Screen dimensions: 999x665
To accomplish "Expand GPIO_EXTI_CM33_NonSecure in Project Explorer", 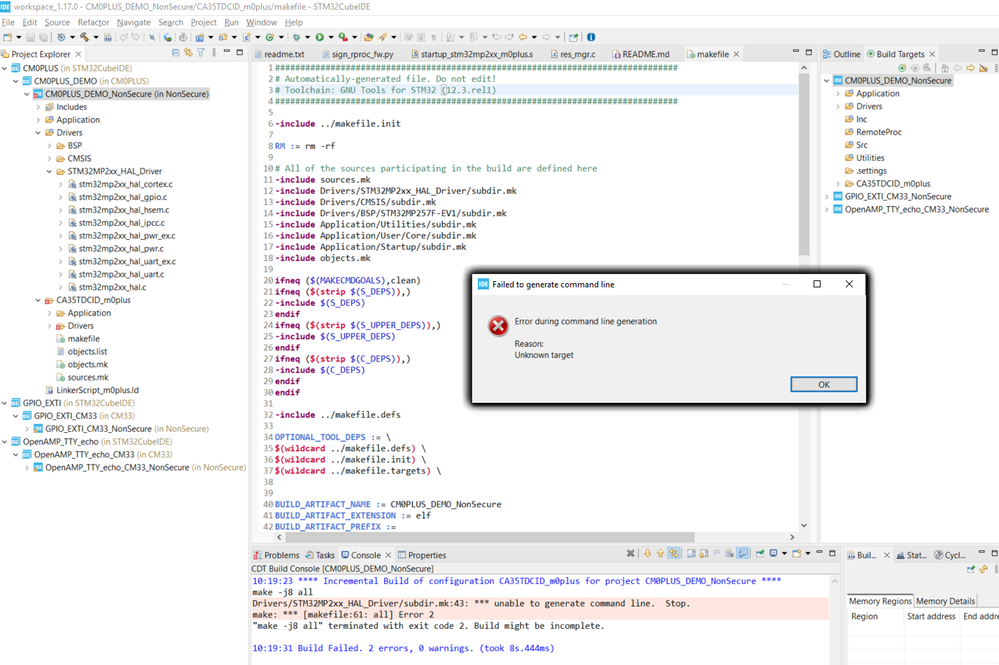I will [27, 429].
